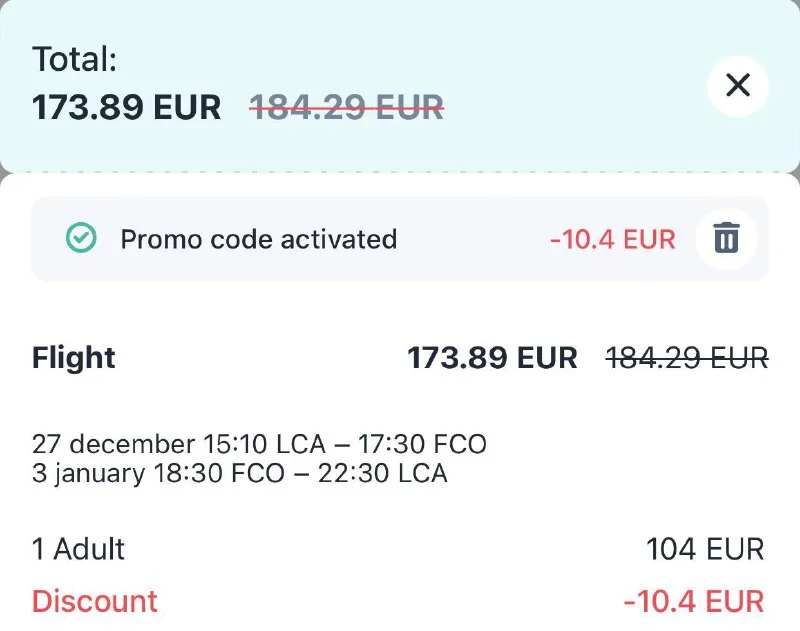Click the "Flight" section heading
The width and height of the screenshot is (800, 631).
[x=74, y=357]
